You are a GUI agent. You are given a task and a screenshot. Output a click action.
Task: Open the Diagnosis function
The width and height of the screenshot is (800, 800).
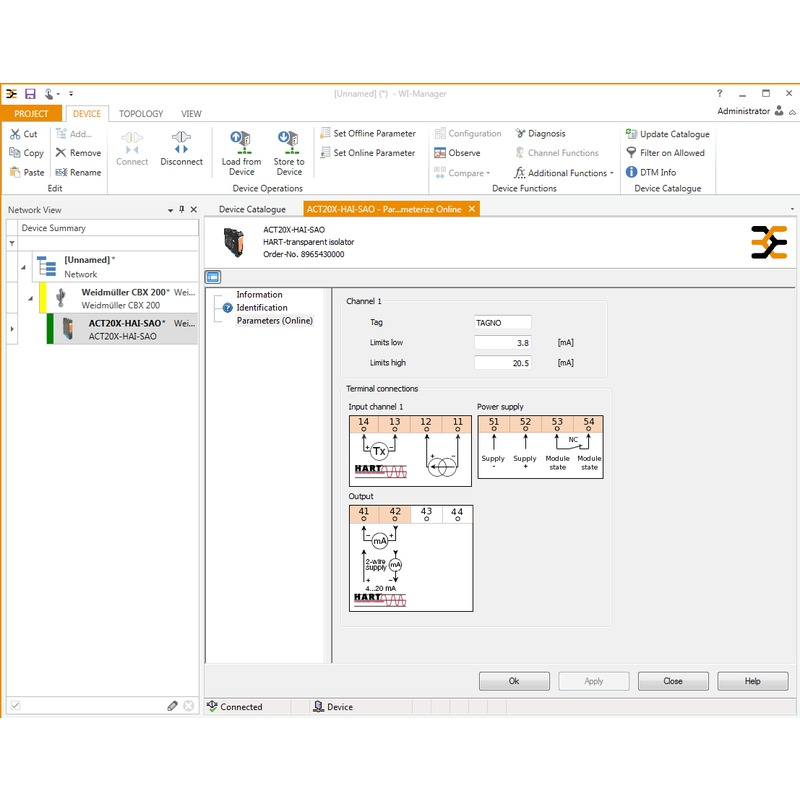(540, 134)
